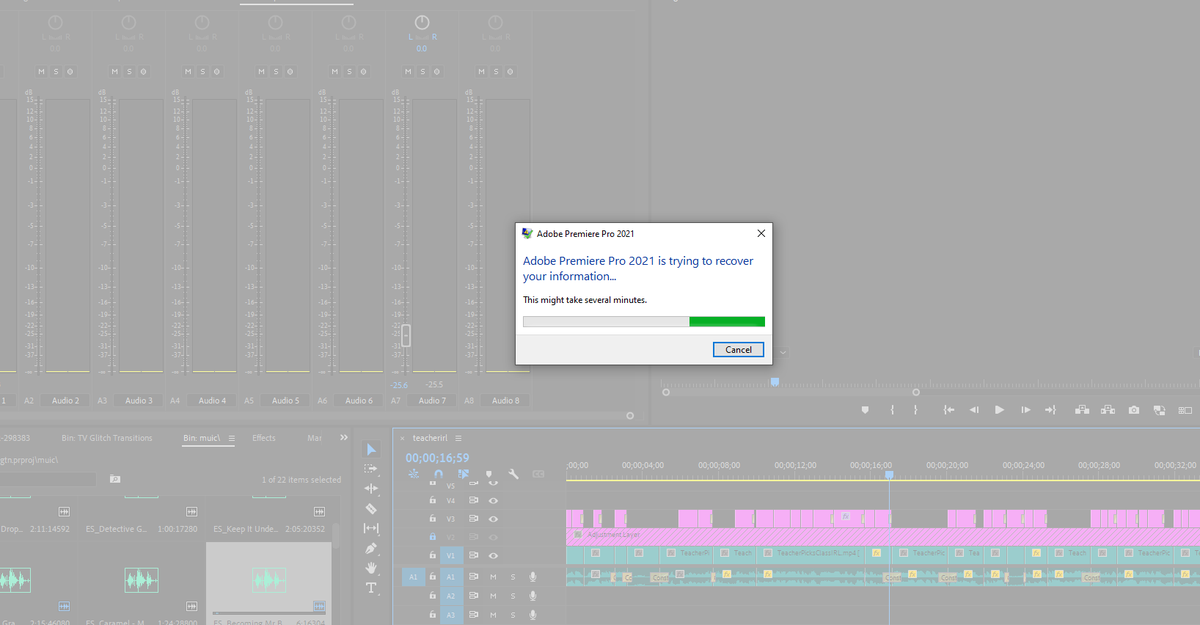
Task: Select the Hand tool
Action: pyautogui.click(x=371, y=568)
